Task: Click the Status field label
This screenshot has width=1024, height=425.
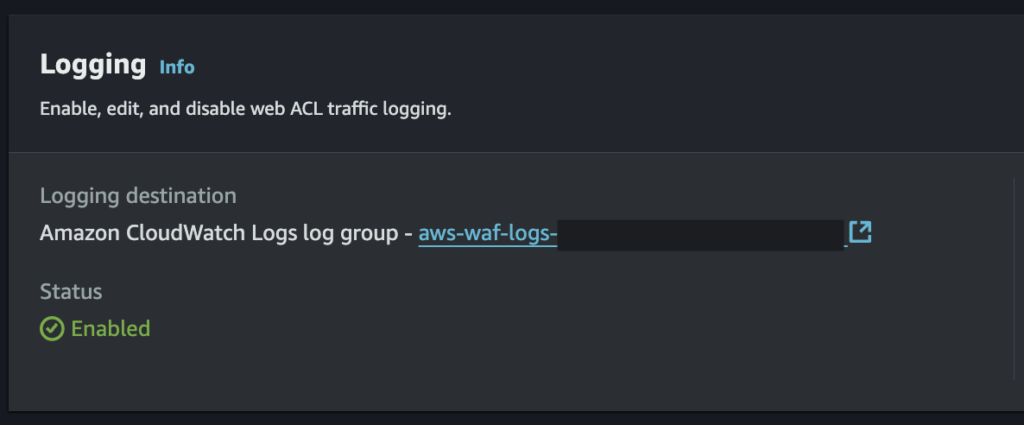Action: [x=71, y=292]
